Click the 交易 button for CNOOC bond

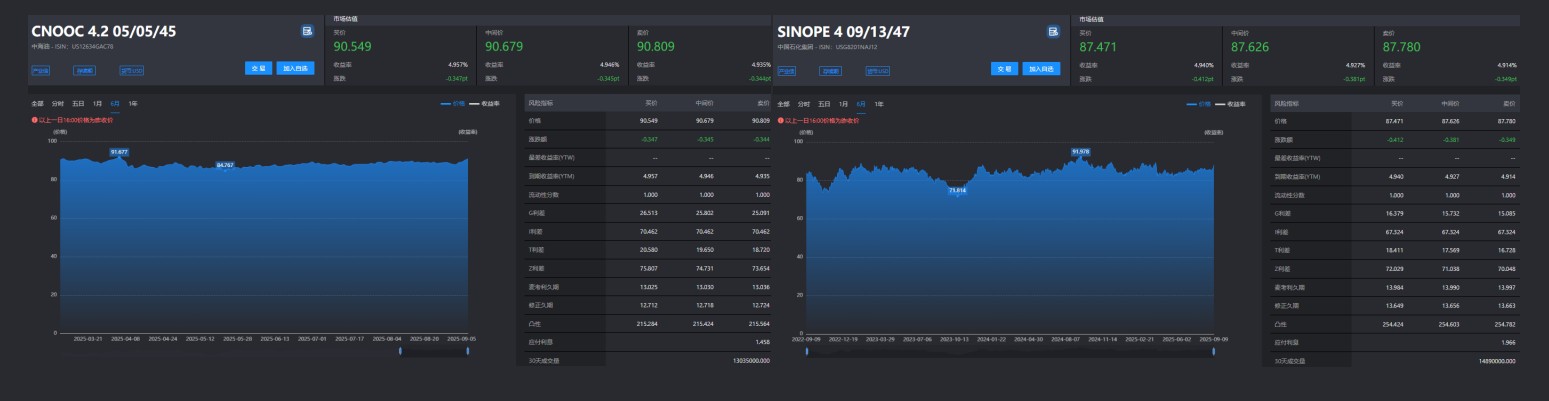[258, 68]
